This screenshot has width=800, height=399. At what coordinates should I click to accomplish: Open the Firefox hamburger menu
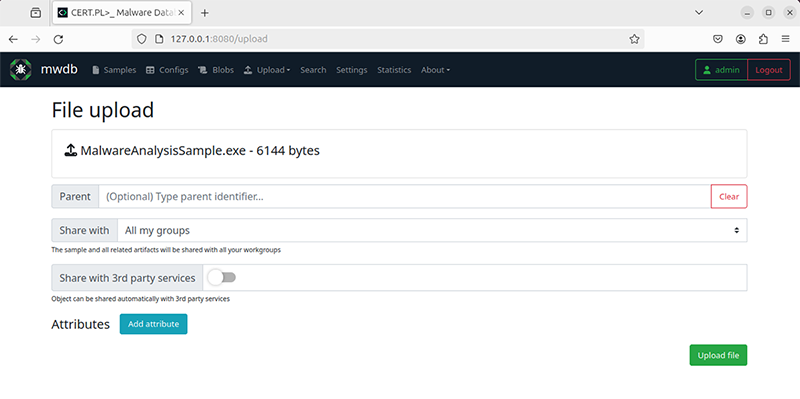(786, 39)
